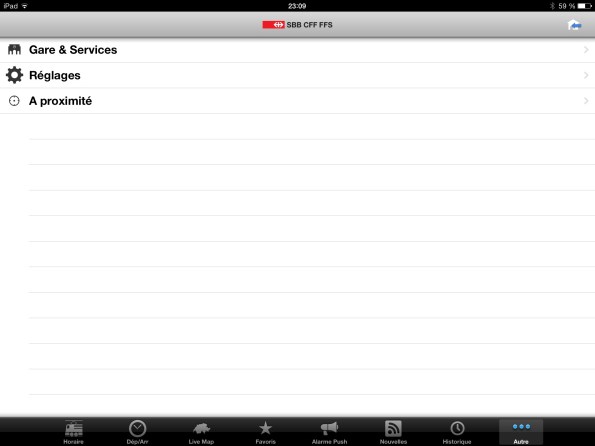This screenshot has width=595, height=446.
Task: Open the Gare & Services entry
Action: (x=298, y=50)
